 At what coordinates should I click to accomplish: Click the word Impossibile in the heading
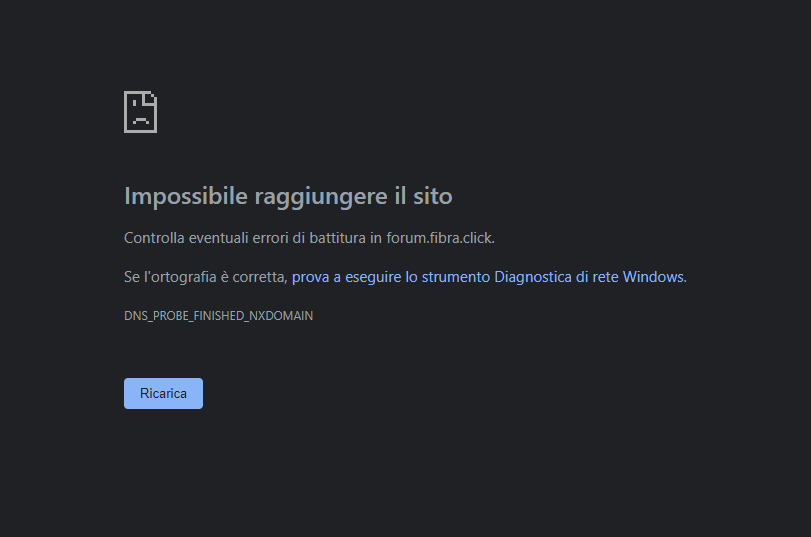point(186,197)
